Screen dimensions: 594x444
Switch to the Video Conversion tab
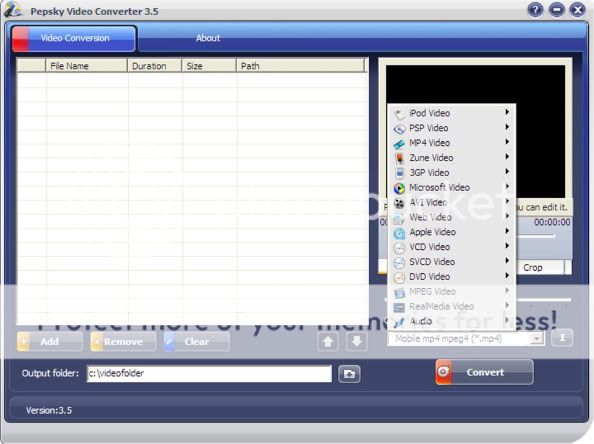[x=74, y=38]
